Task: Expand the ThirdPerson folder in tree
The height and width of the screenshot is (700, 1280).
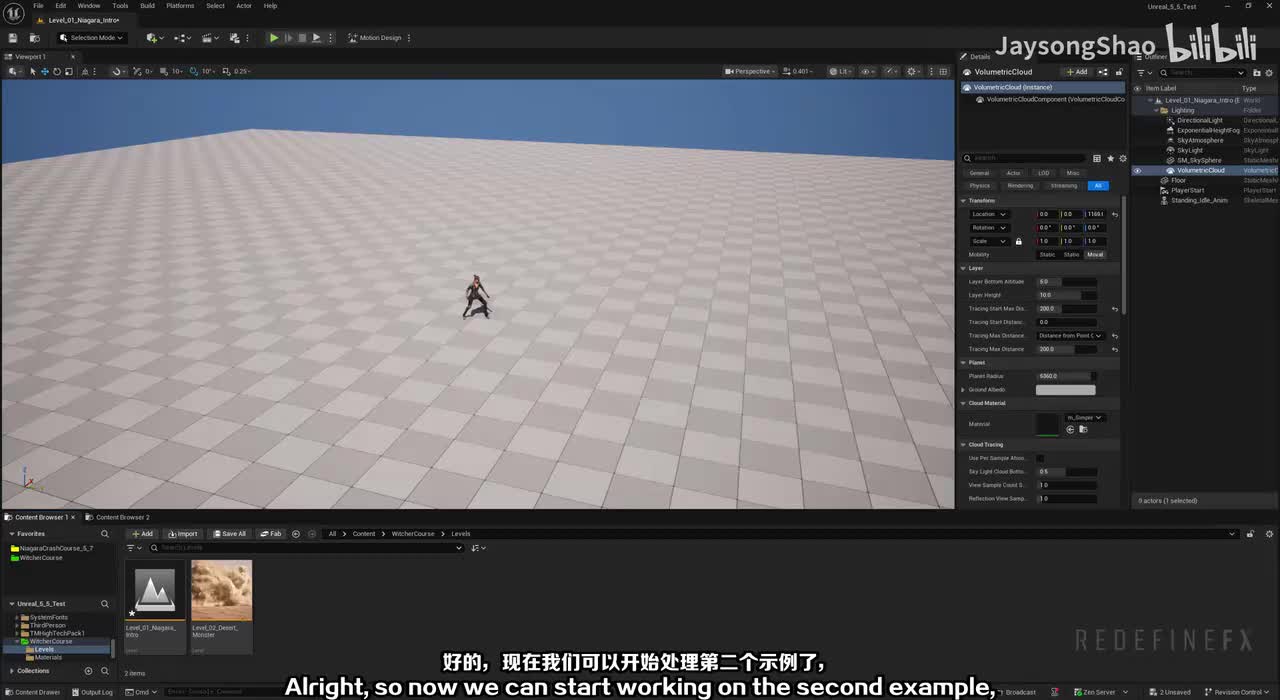Action: tap(17, 625)
